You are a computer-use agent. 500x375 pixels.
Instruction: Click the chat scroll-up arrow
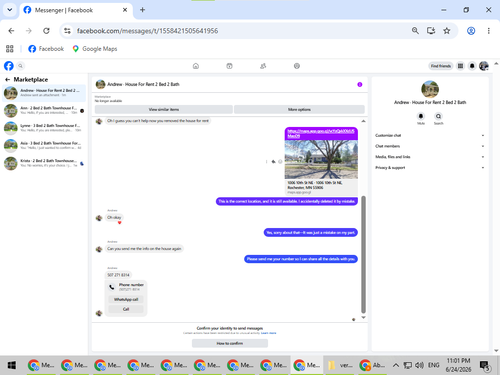(363, 121)
